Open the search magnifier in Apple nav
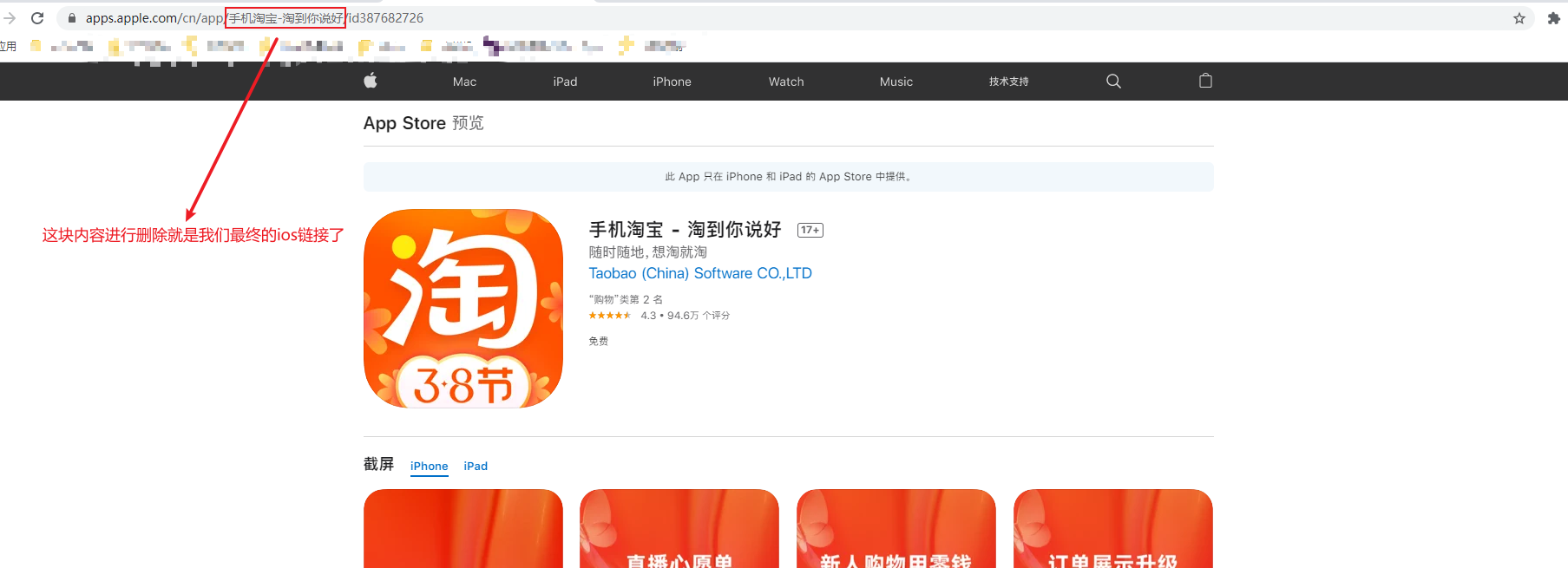This screenshot has height=568, width=1568. pyautogui.click(x=1113, y=82)
